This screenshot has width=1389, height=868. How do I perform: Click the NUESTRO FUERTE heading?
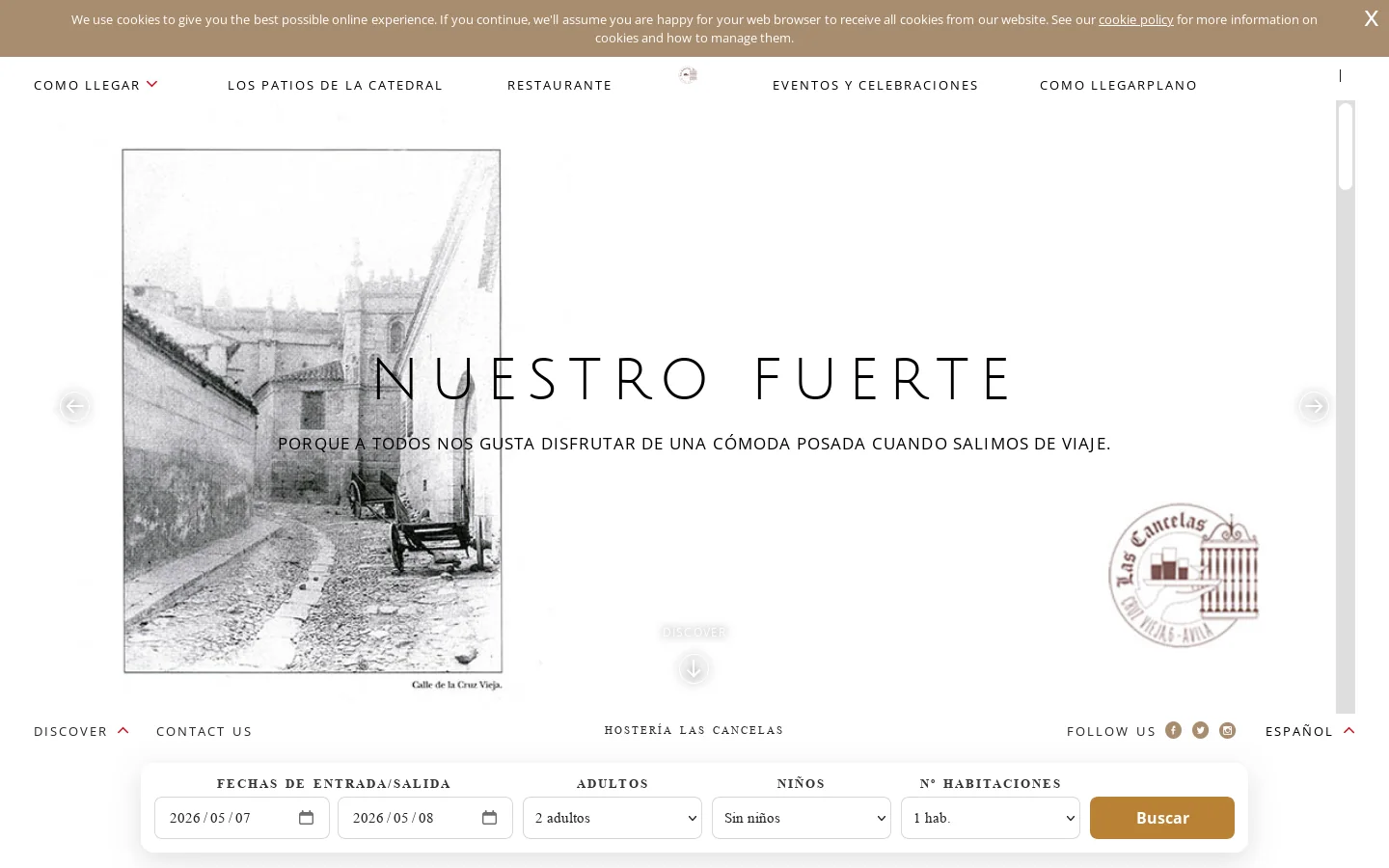[x=694, y=380]
